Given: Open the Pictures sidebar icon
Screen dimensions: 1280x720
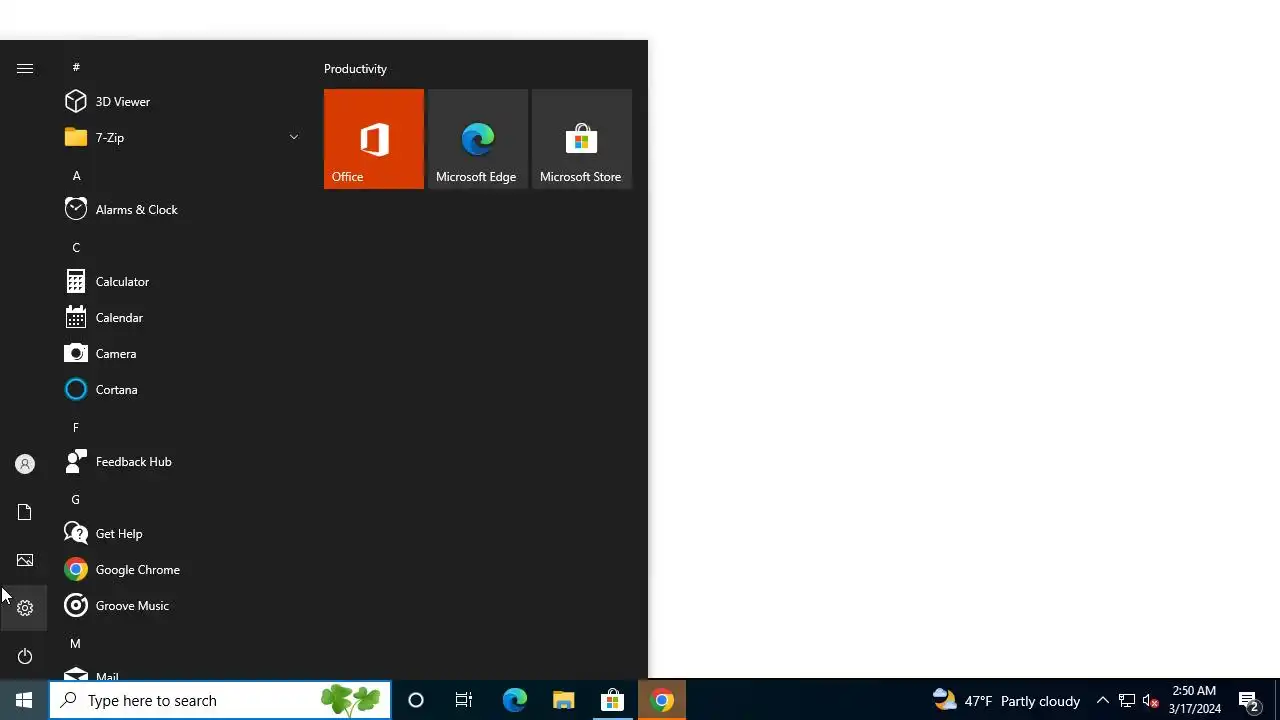Looking at the screenshot, I should (x=25, y=560).
